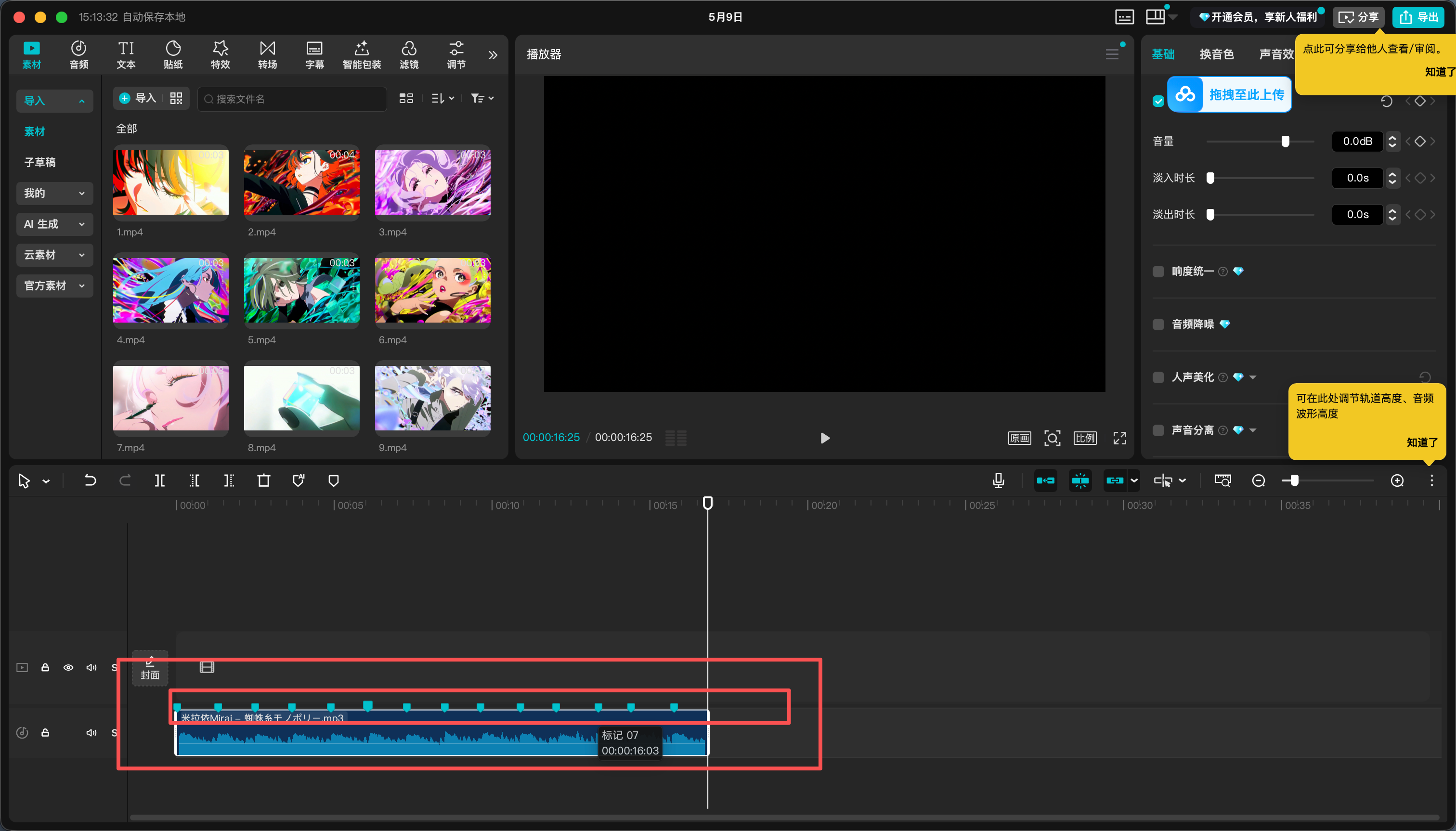Switch media list to grid view
The height and width of the screenshot is (831, 1456).
tap(406, 98)
